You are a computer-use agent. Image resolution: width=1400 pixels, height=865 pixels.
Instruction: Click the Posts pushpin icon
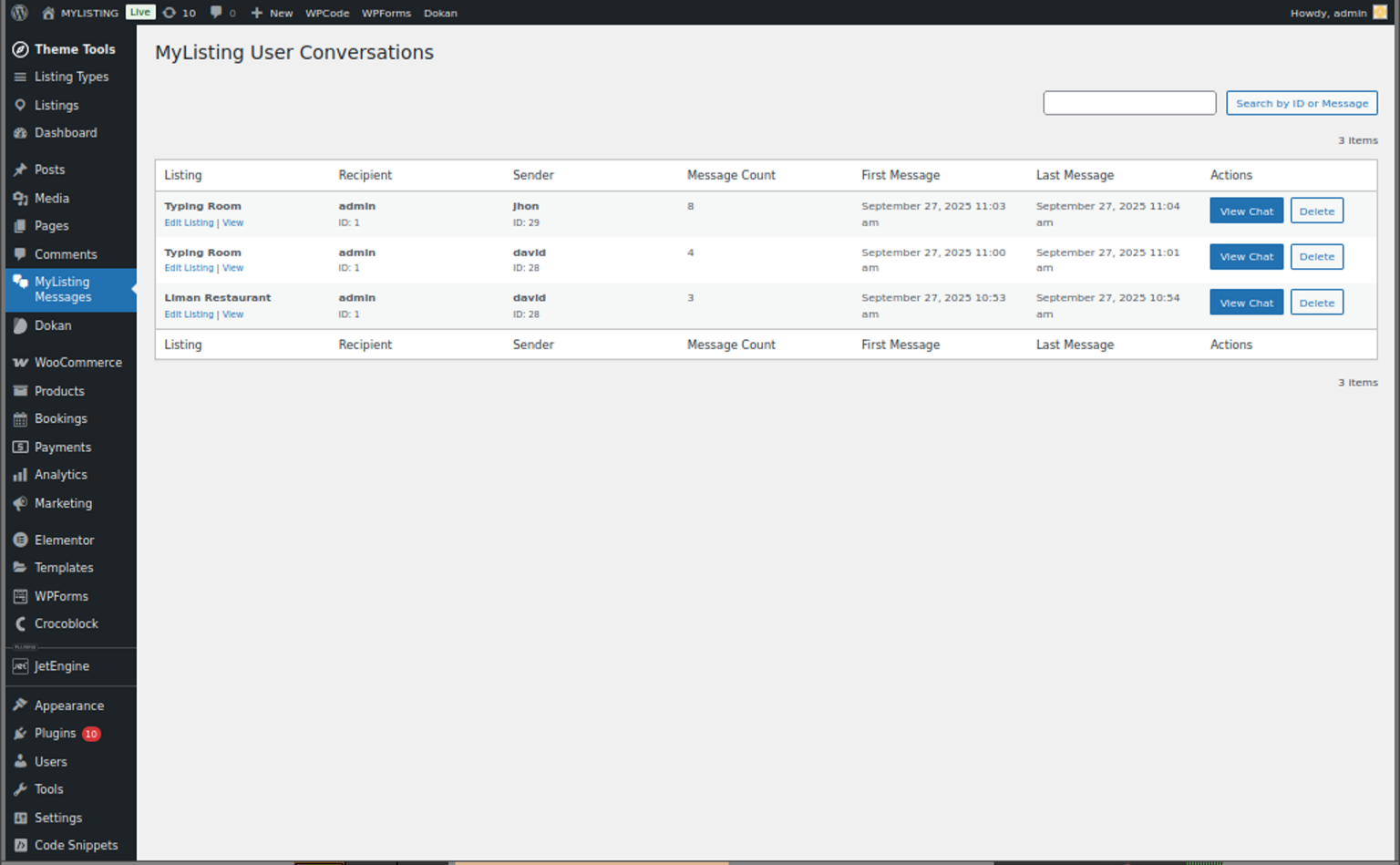(20, 170)
